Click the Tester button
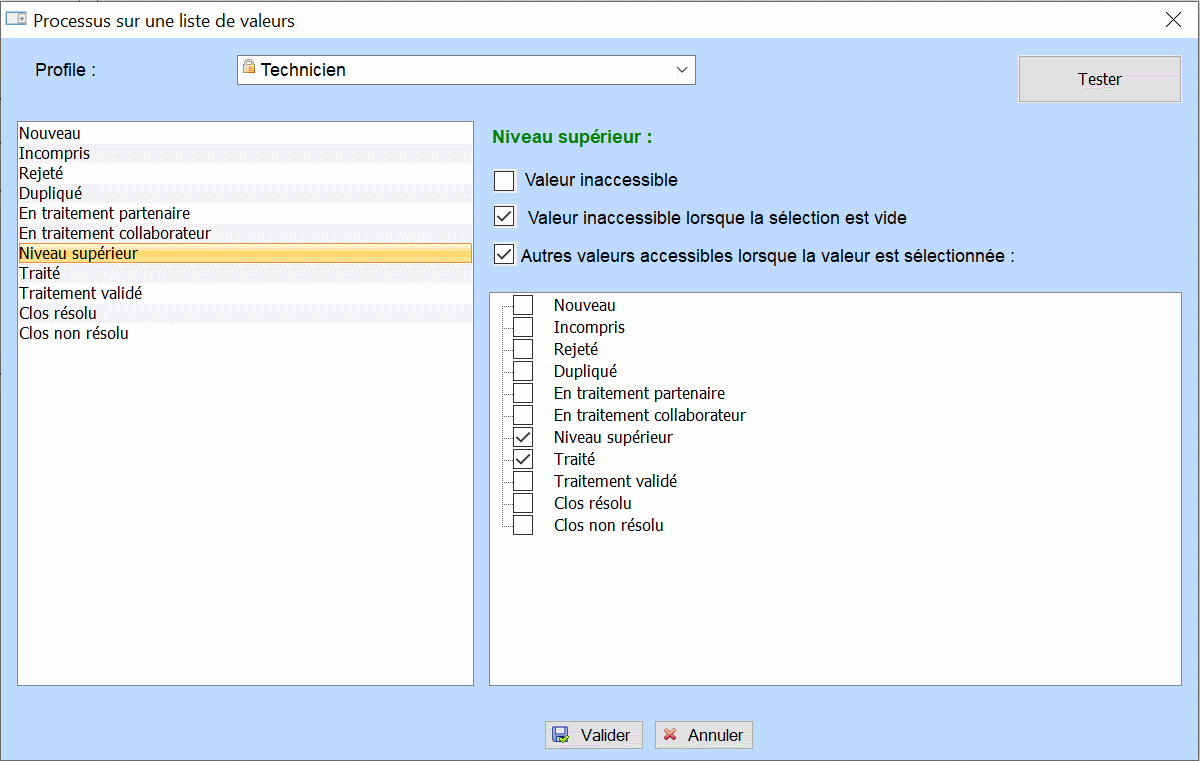Screen dimensions: 1200x761 click(1100, 79)
